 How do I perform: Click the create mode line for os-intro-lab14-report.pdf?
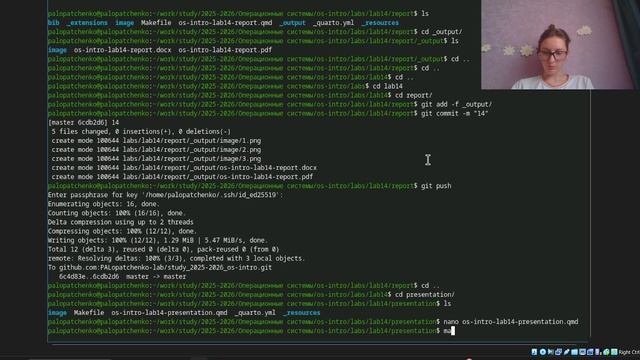[x=182, y=177]
